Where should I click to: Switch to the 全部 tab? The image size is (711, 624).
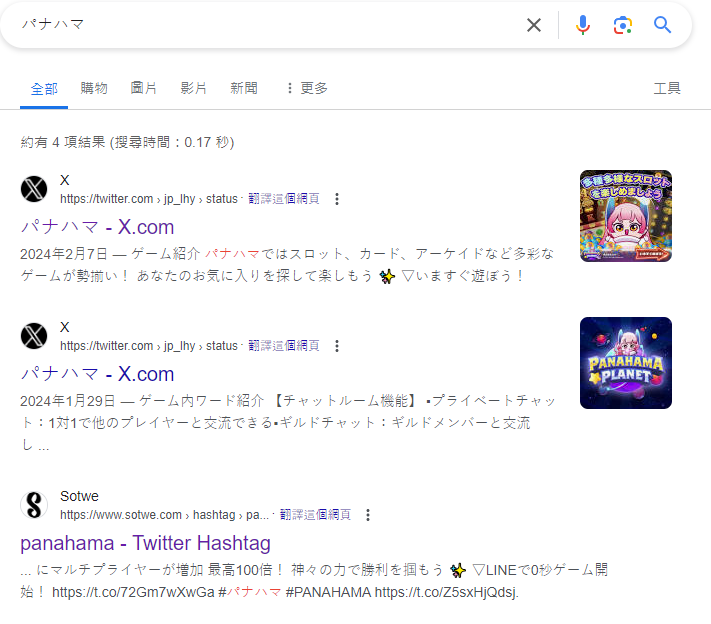(x=44, y=88)
